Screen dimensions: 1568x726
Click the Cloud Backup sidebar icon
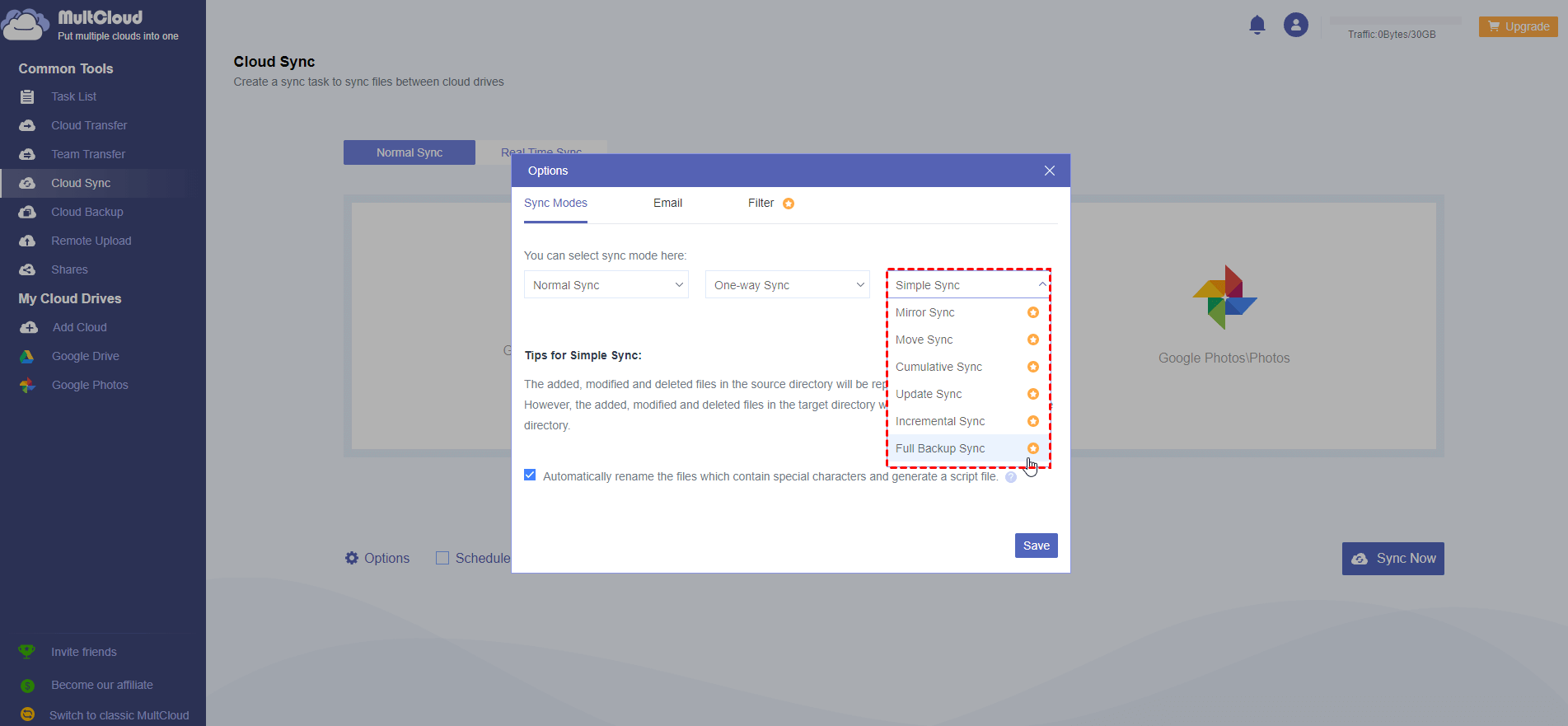(x=27, y=213)
